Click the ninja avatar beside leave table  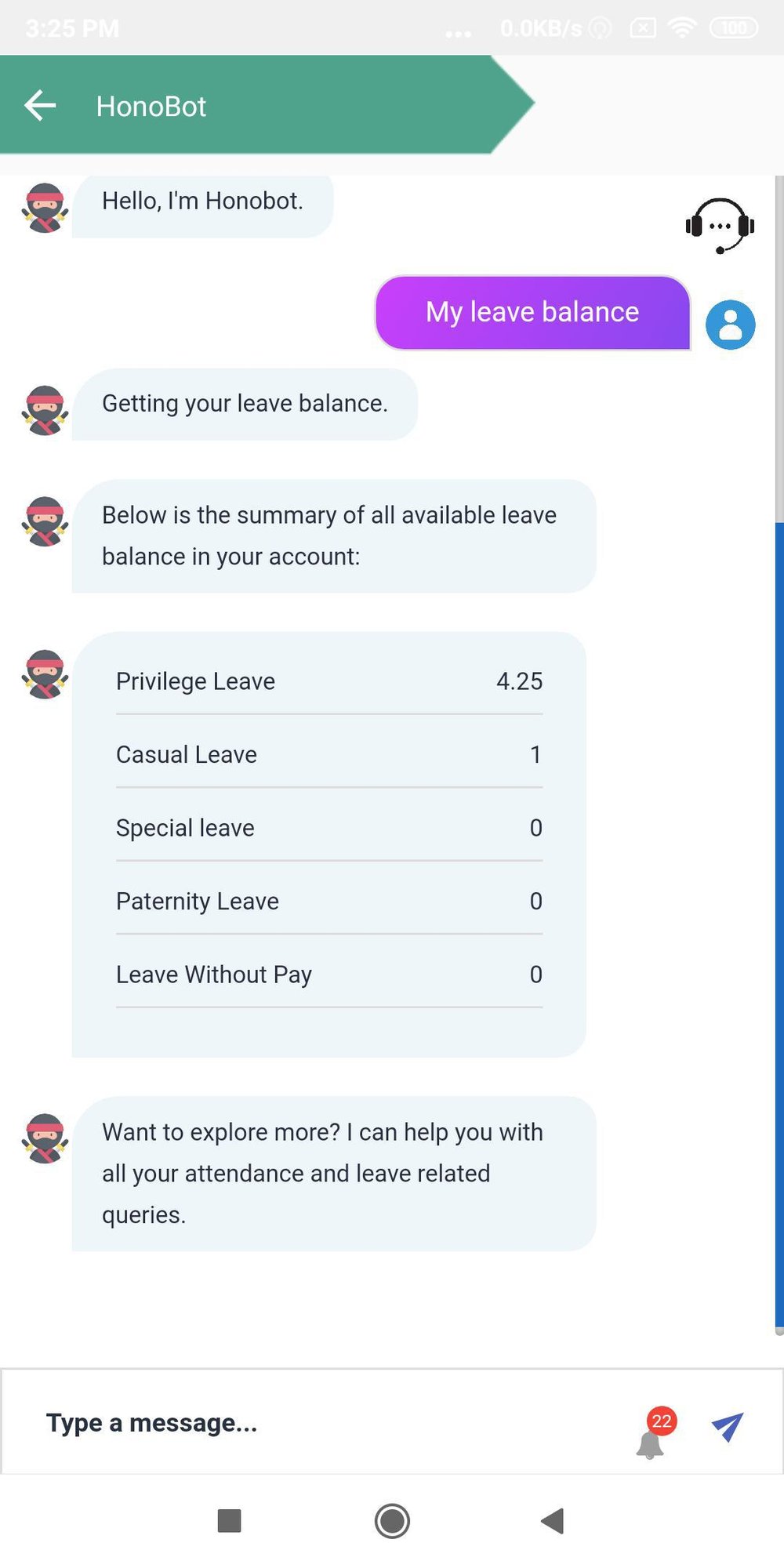[45, 674]
